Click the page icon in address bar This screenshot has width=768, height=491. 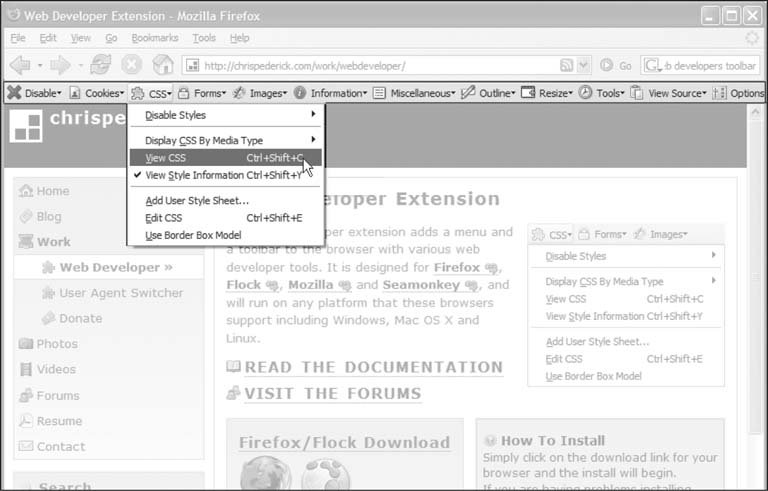pos(193,65)
